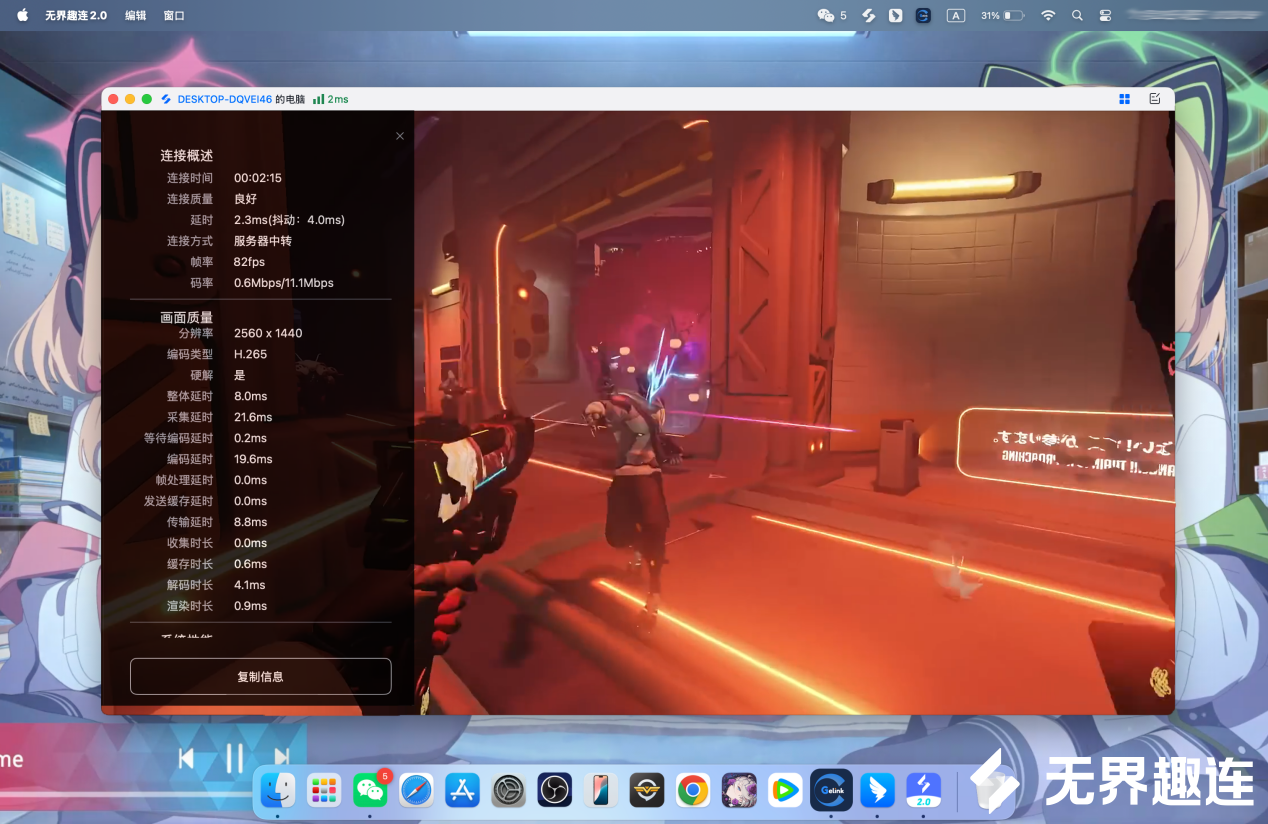Open the anime character game icon in Dock
The height and width of the screenshot is (824, 1268).
tap(739, 790)
